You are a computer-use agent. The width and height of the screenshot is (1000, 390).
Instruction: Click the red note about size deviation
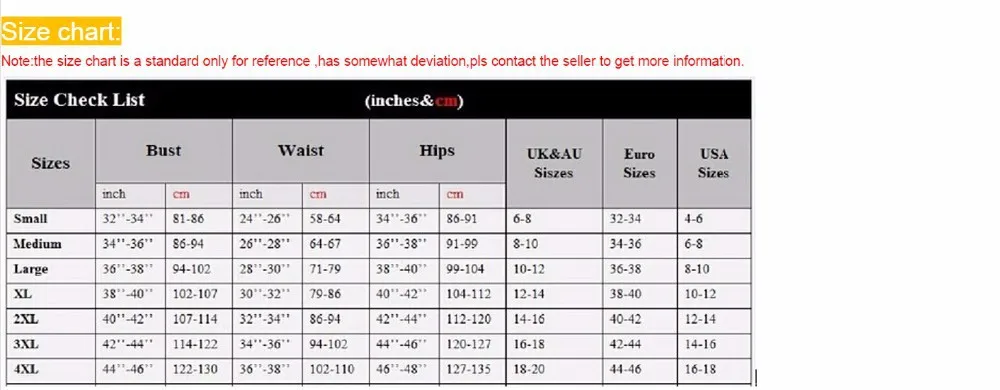372,61
